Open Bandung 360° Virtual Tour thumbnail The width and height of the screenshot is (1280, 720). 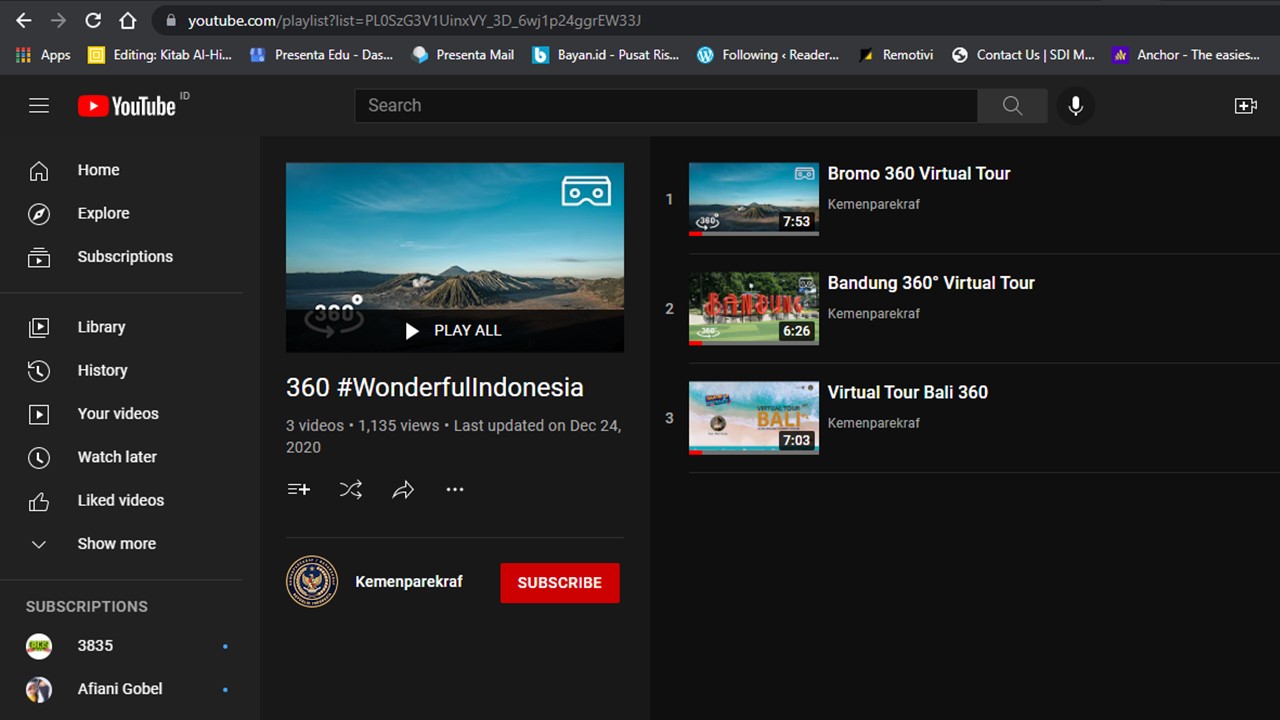pos(753,309)
